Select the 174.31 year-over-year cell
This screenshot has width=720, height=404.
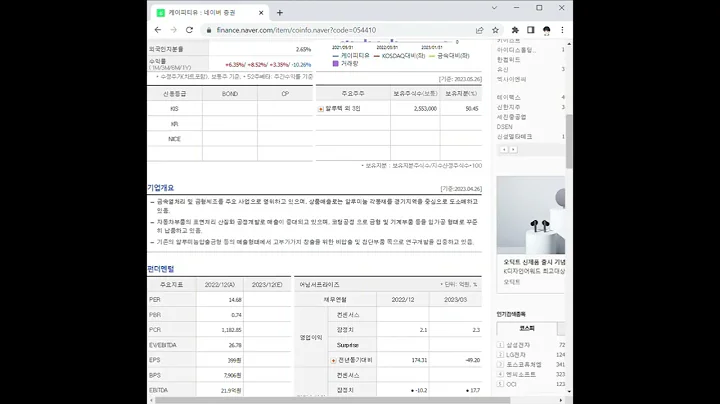[403, 360]
